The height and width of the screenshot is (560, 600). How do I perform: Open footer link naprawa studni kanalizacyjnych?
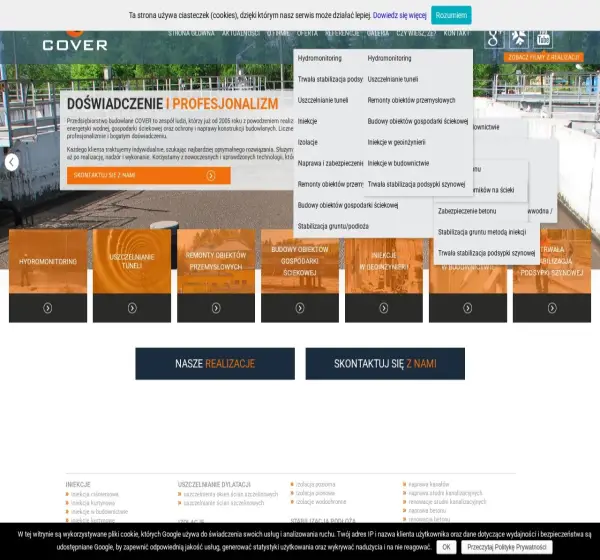click(x=445, y=493)
